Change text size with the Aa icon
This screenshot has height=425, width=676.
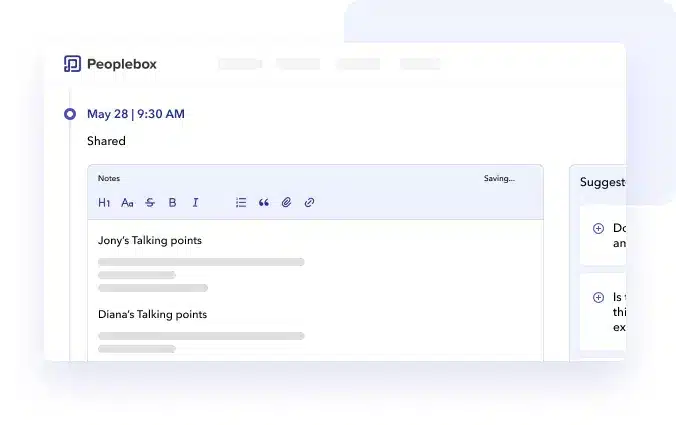tap(127, 203)
